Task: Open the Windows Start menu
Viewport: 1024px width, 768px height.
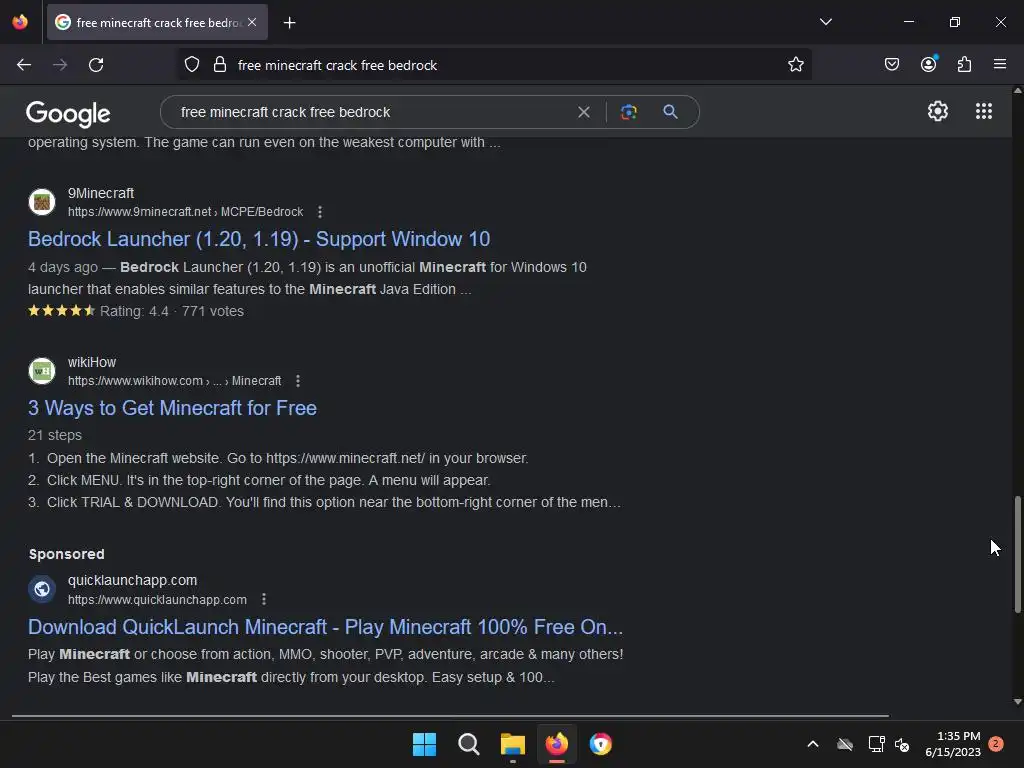Action: point(424,744)
